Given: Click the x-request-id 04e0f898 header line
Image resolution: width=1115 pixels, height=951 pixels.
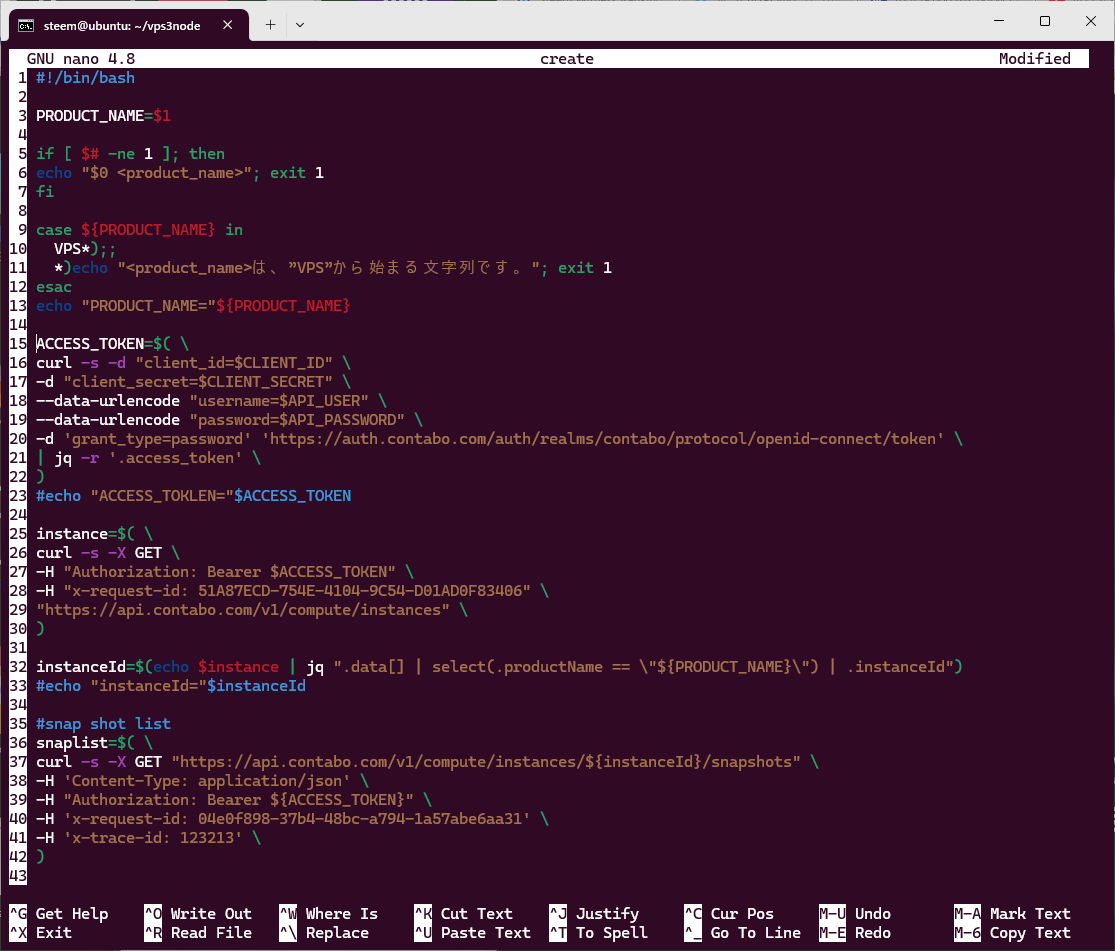Looking at the screenshot, I should coord(292,819).
